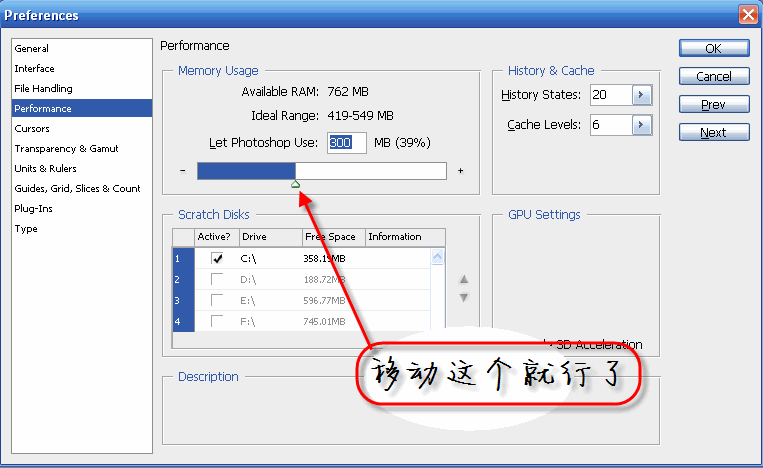Click the 358.1 MB free space value

click(x=324, y=258)
